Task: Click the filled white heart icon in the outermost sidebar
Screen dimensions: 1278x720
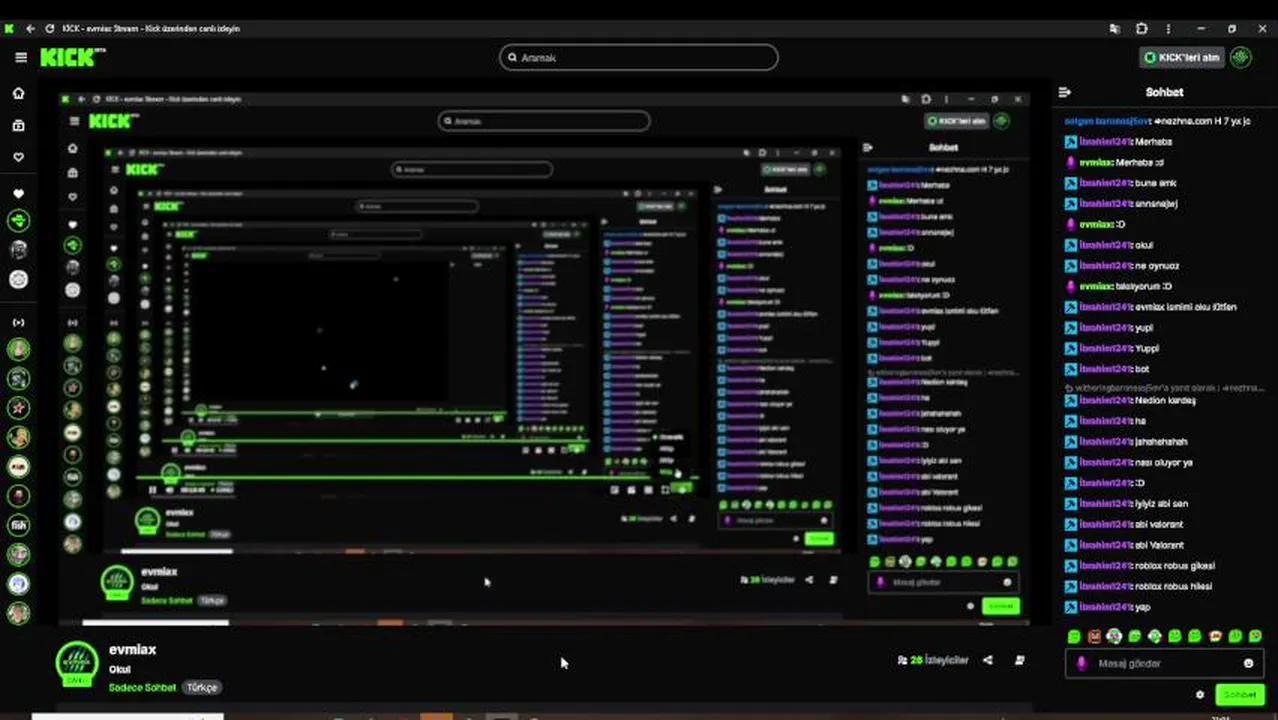Action: click(18, 194)
